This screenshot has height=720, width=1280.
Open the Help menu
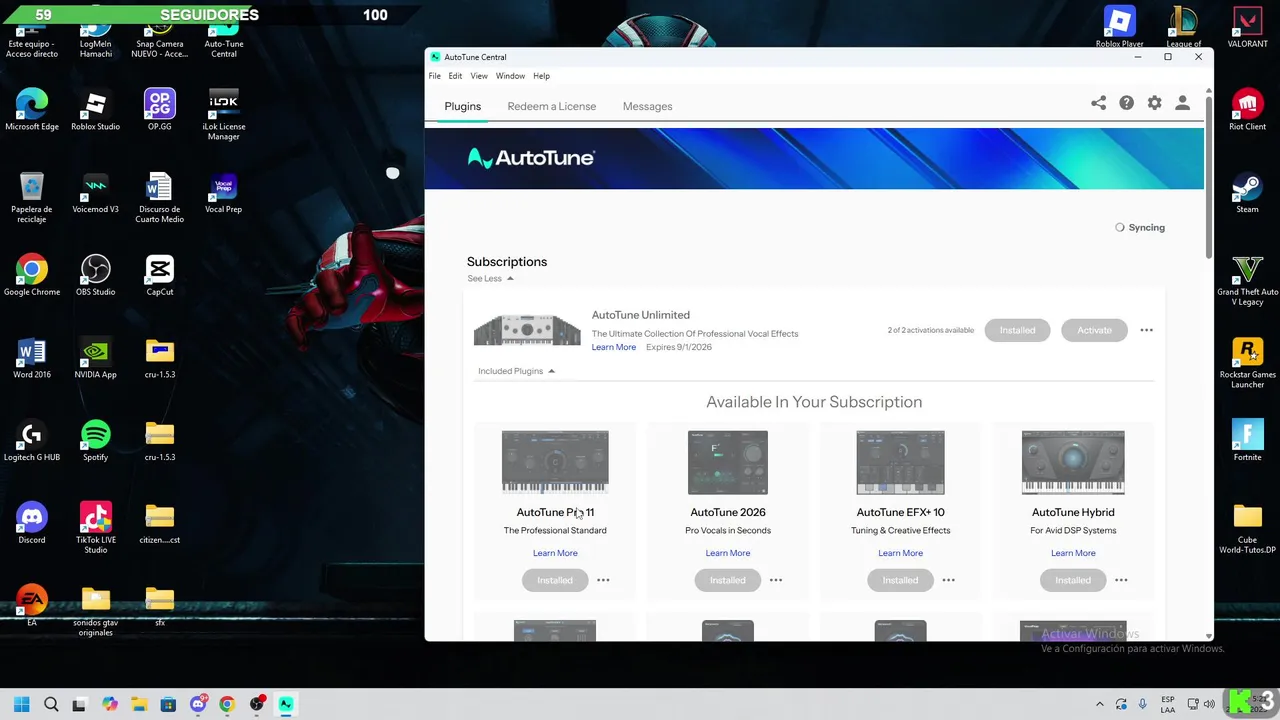[541, 76]
